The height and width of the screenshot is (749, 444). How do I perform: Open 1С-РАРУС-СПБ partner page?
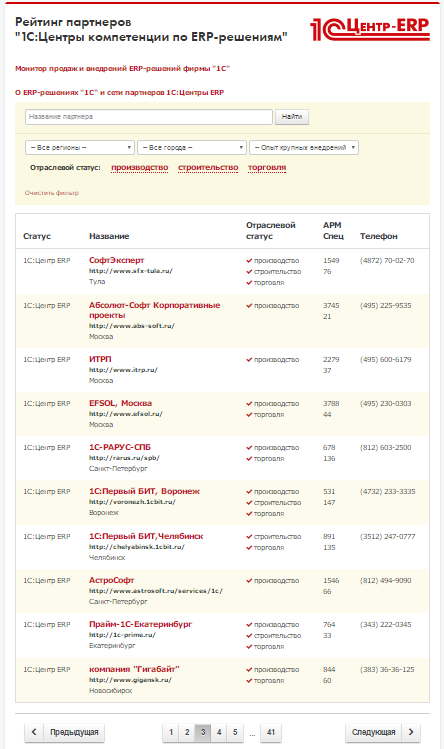[119, 447]
